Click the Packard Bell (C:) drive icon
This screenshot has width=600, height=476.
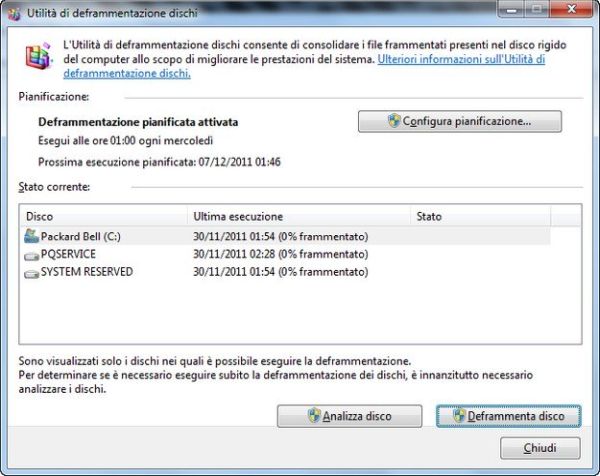coord(31,236)
